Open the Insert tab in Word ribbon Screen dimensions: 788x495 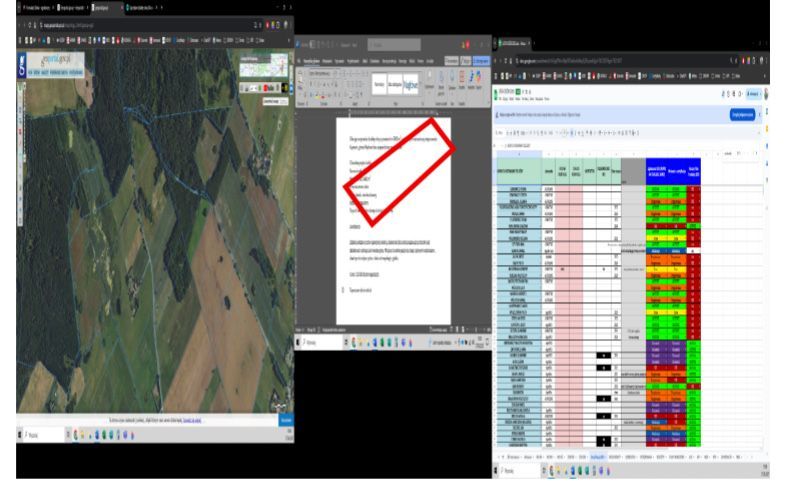tap(324, 61)
